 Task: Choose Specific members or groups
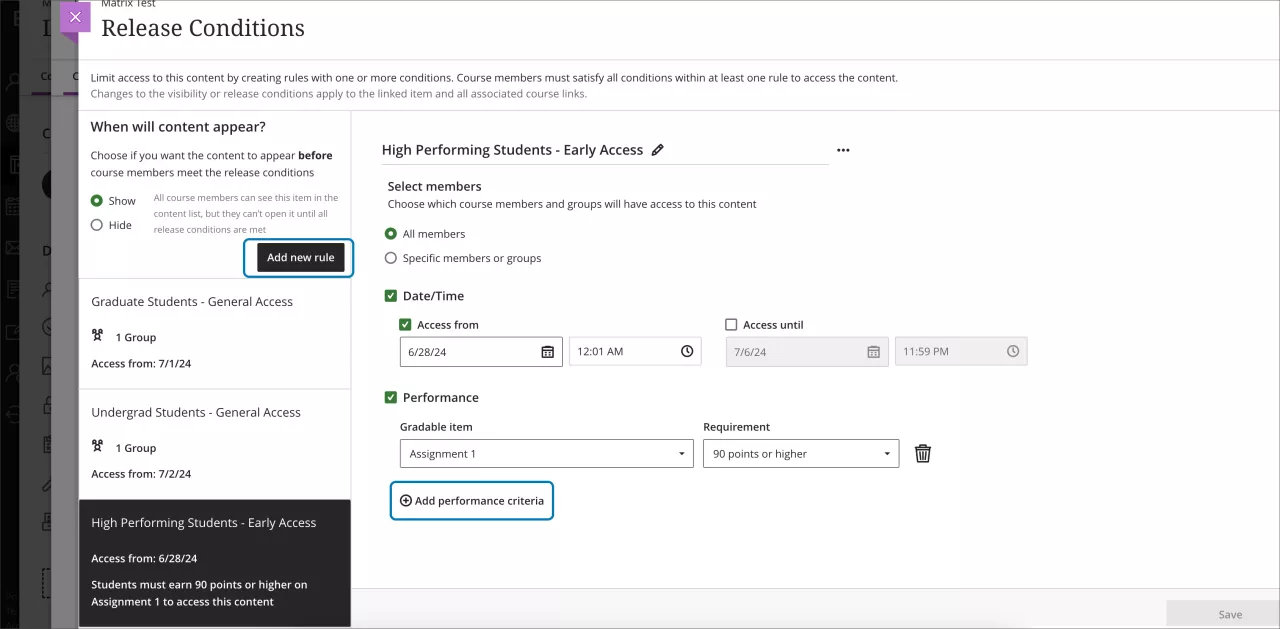click(390, 257)
